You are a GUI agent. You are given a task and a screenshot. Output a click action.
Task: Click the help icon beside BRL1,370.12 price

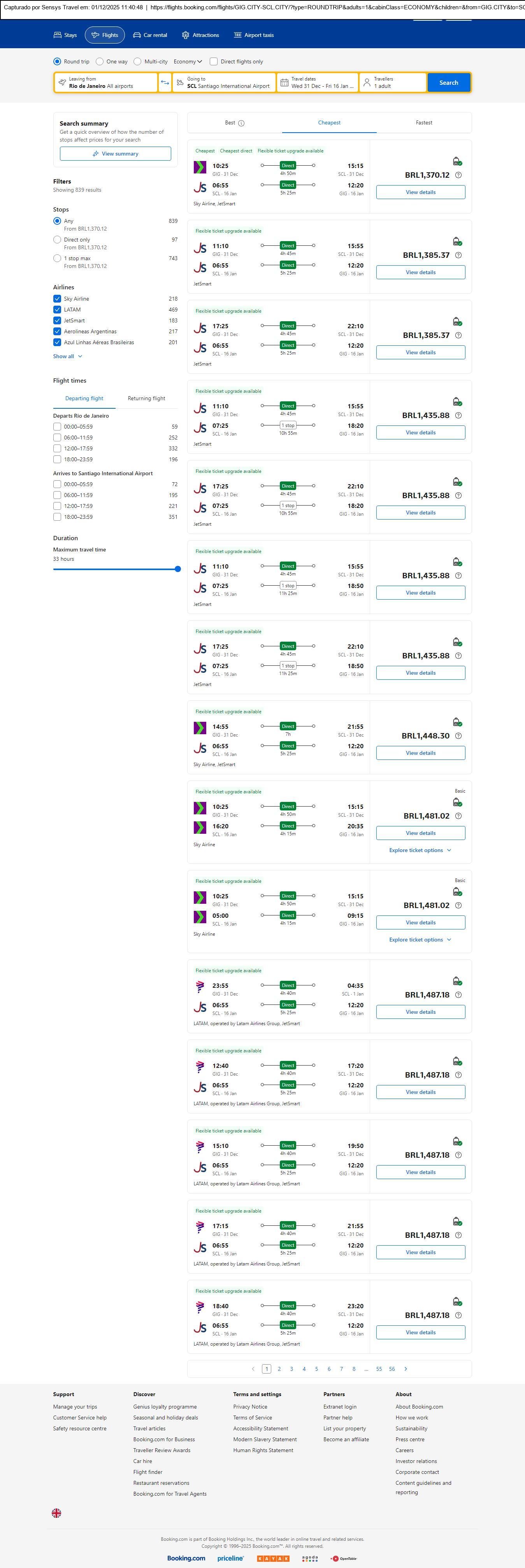[x=458, y=175]
